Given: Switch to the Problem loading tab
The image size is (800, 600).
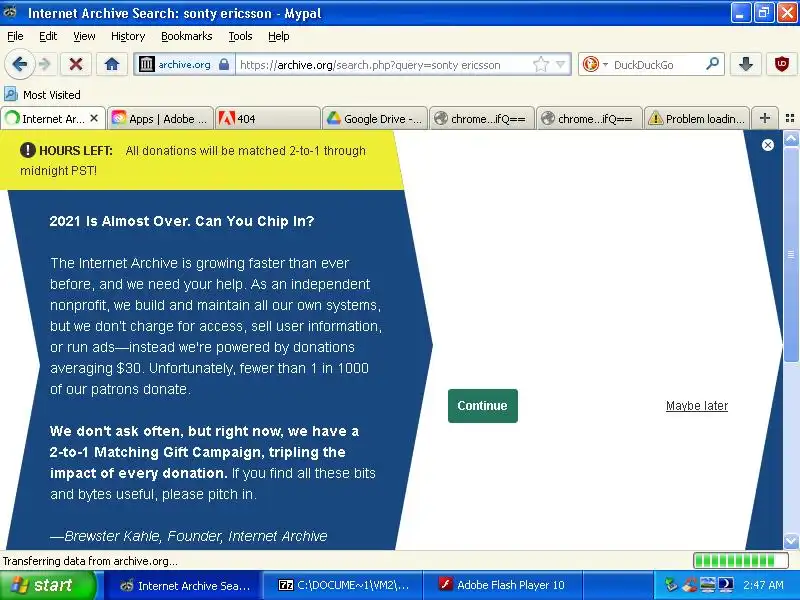Looking at the screenshot, I should click(x=696, y=119).
